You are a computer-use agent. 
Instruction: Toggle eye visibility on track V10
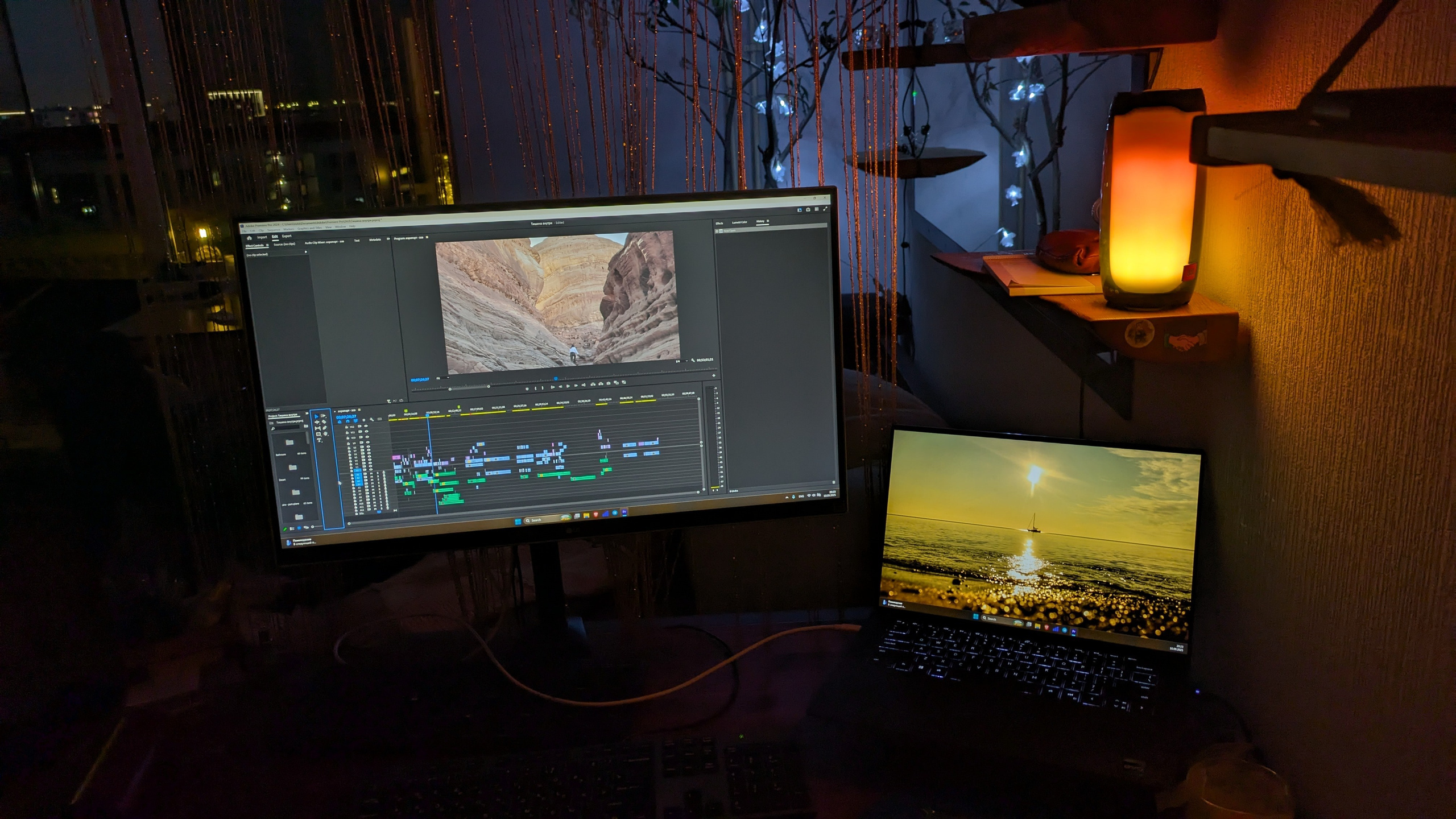(x=367, y=437)
